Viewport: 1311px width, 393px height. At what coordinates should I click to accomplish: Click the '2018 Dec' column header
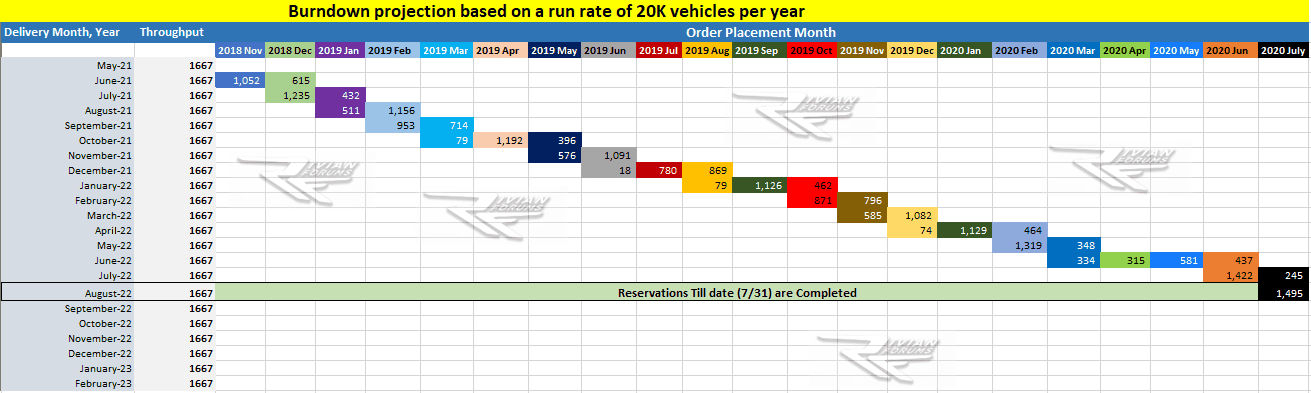[290, 49]
